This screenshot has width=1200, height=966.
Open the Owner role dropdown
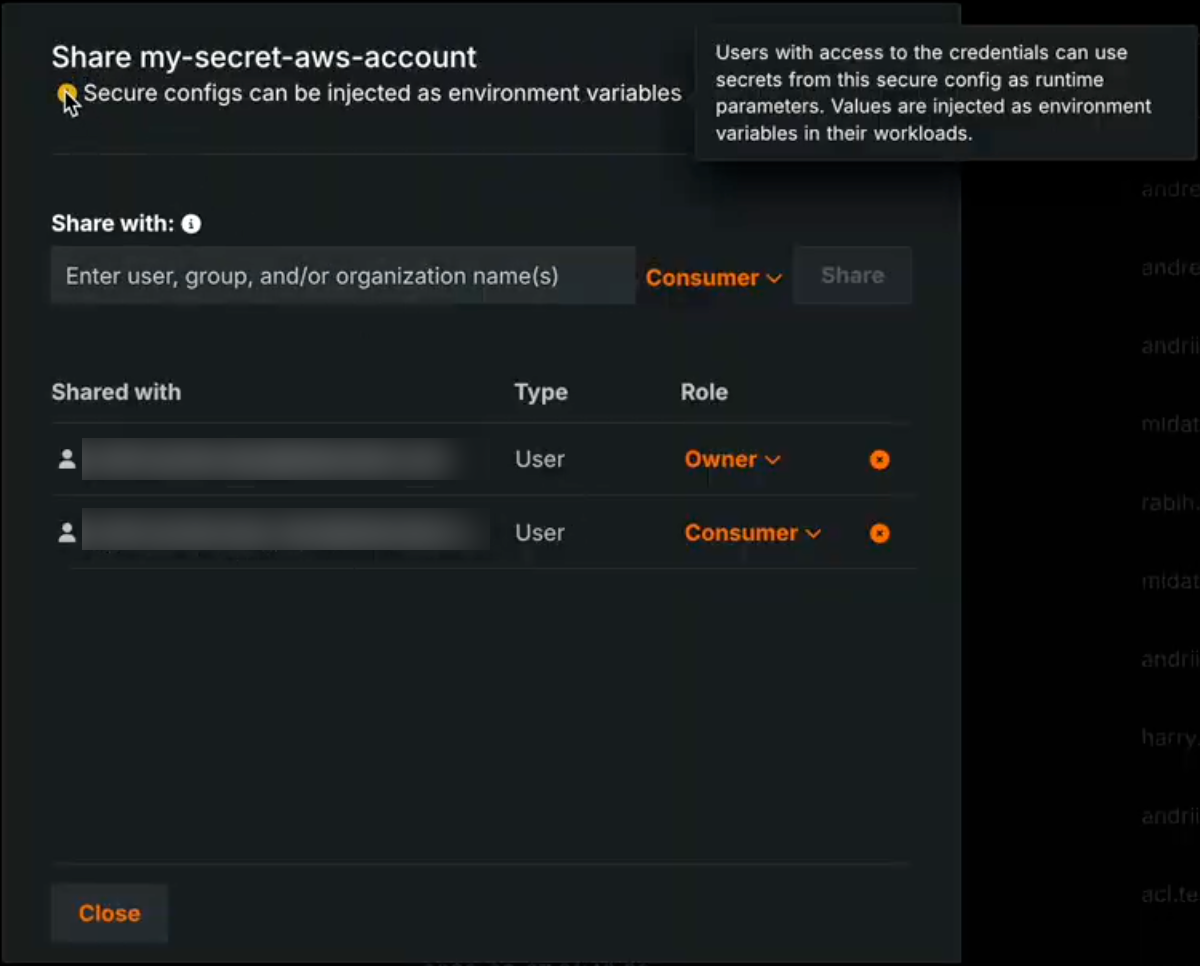732,460
